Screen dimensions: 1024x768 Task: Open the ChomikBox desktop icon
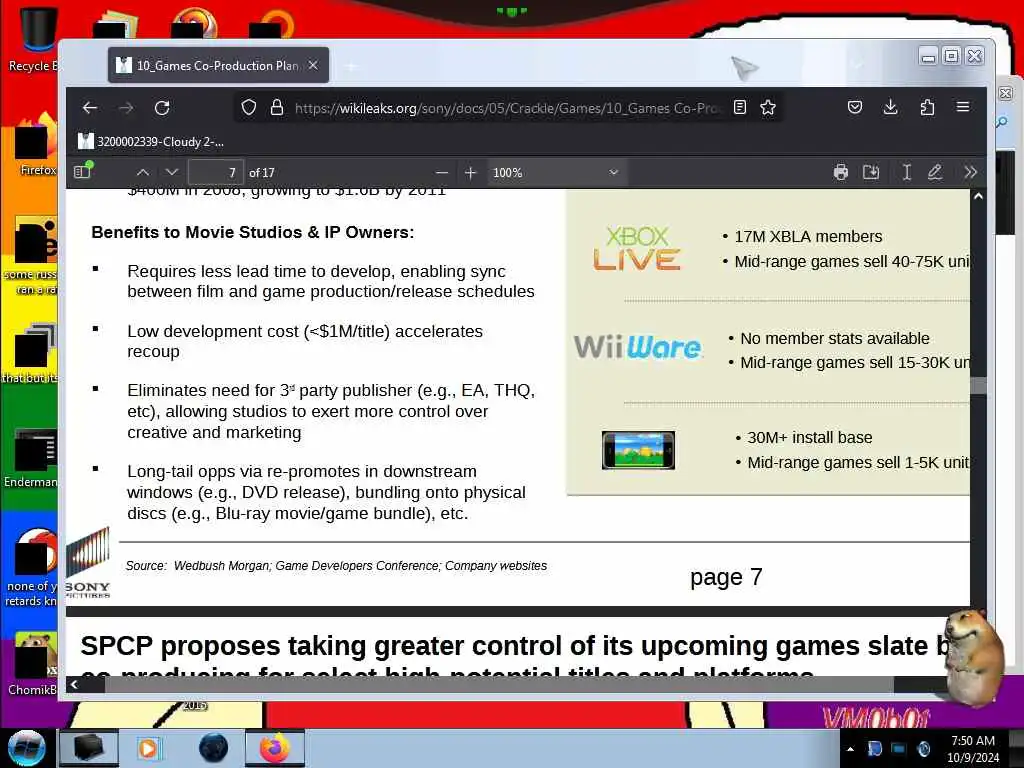point(31,664)
